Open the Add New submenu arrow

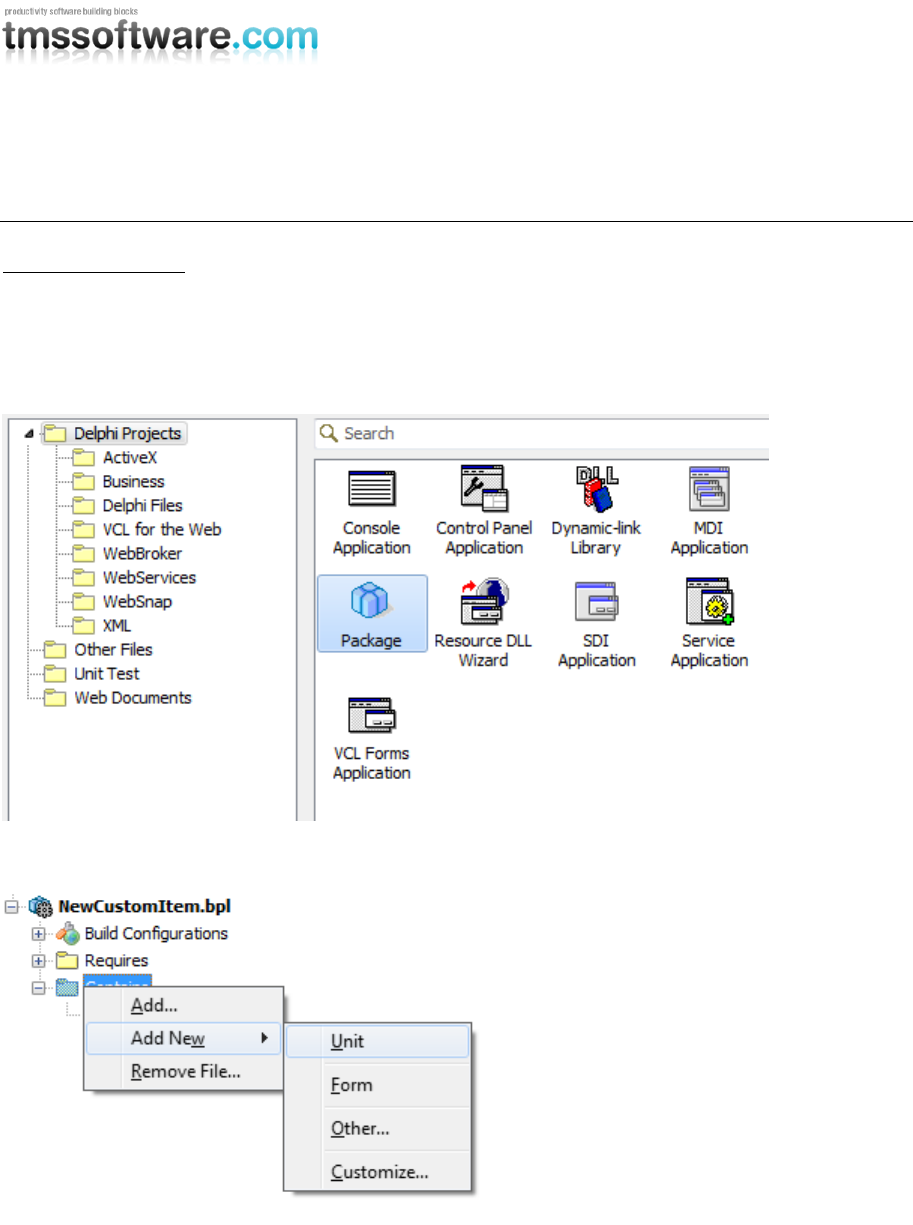pyautogui.click(x=265, y=1038)
